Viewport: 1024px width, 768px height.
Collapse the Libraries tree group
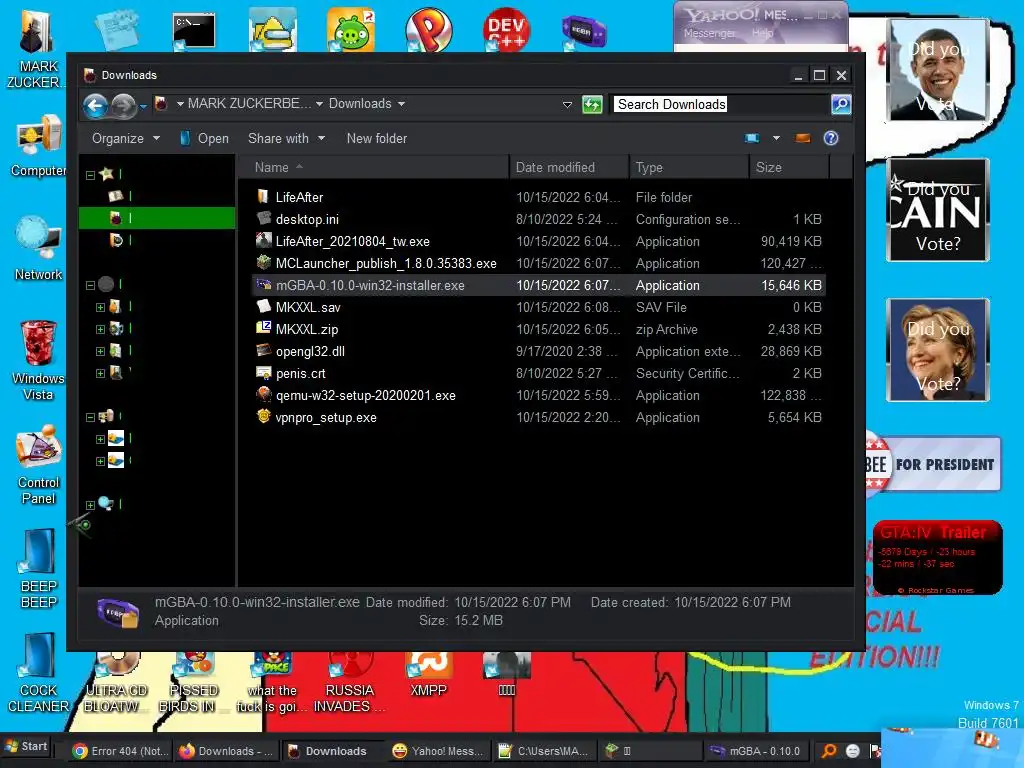point(91,285)
